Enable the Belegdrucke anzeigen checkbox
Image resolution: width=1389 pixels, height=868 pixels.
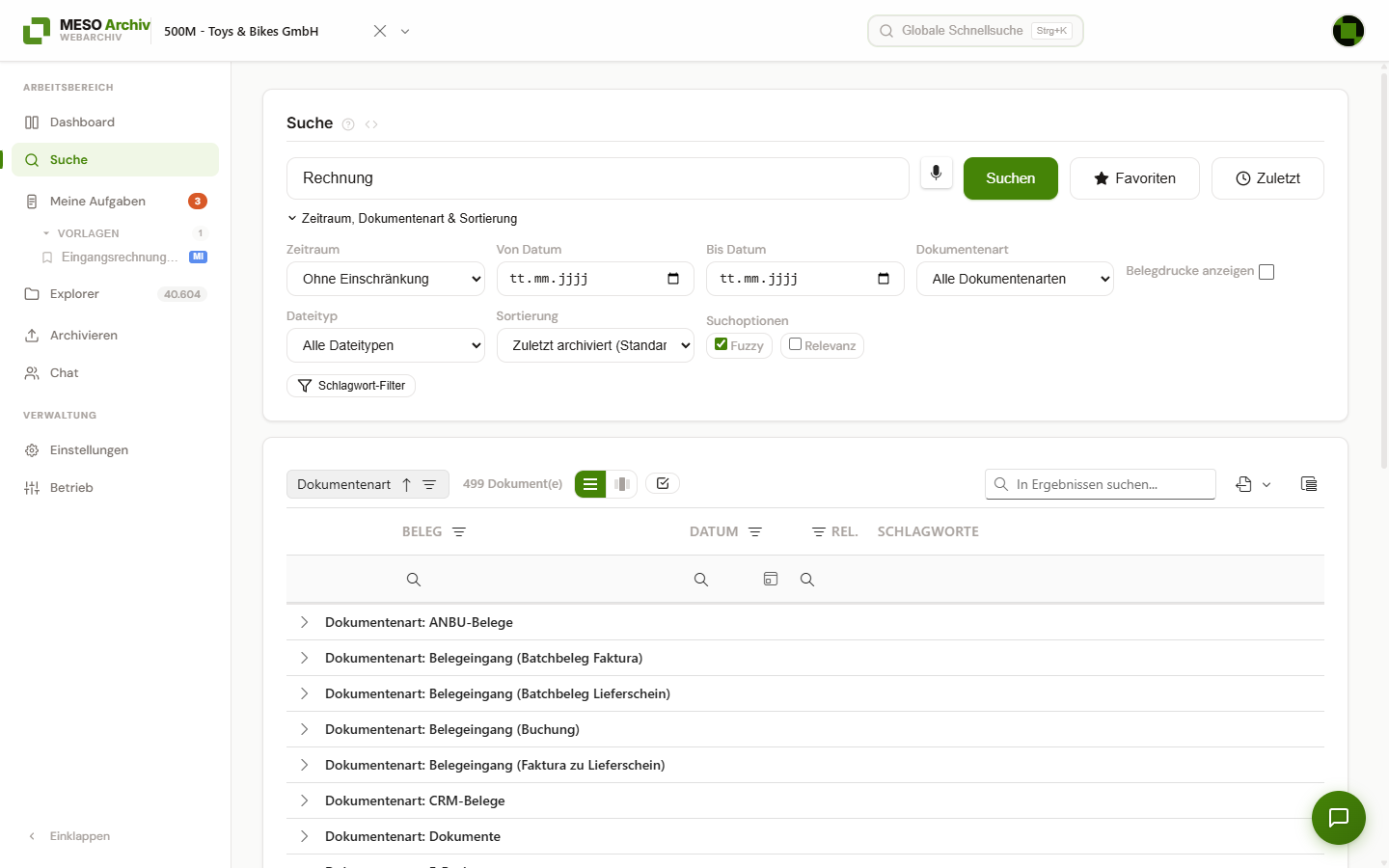(1266, 272)
